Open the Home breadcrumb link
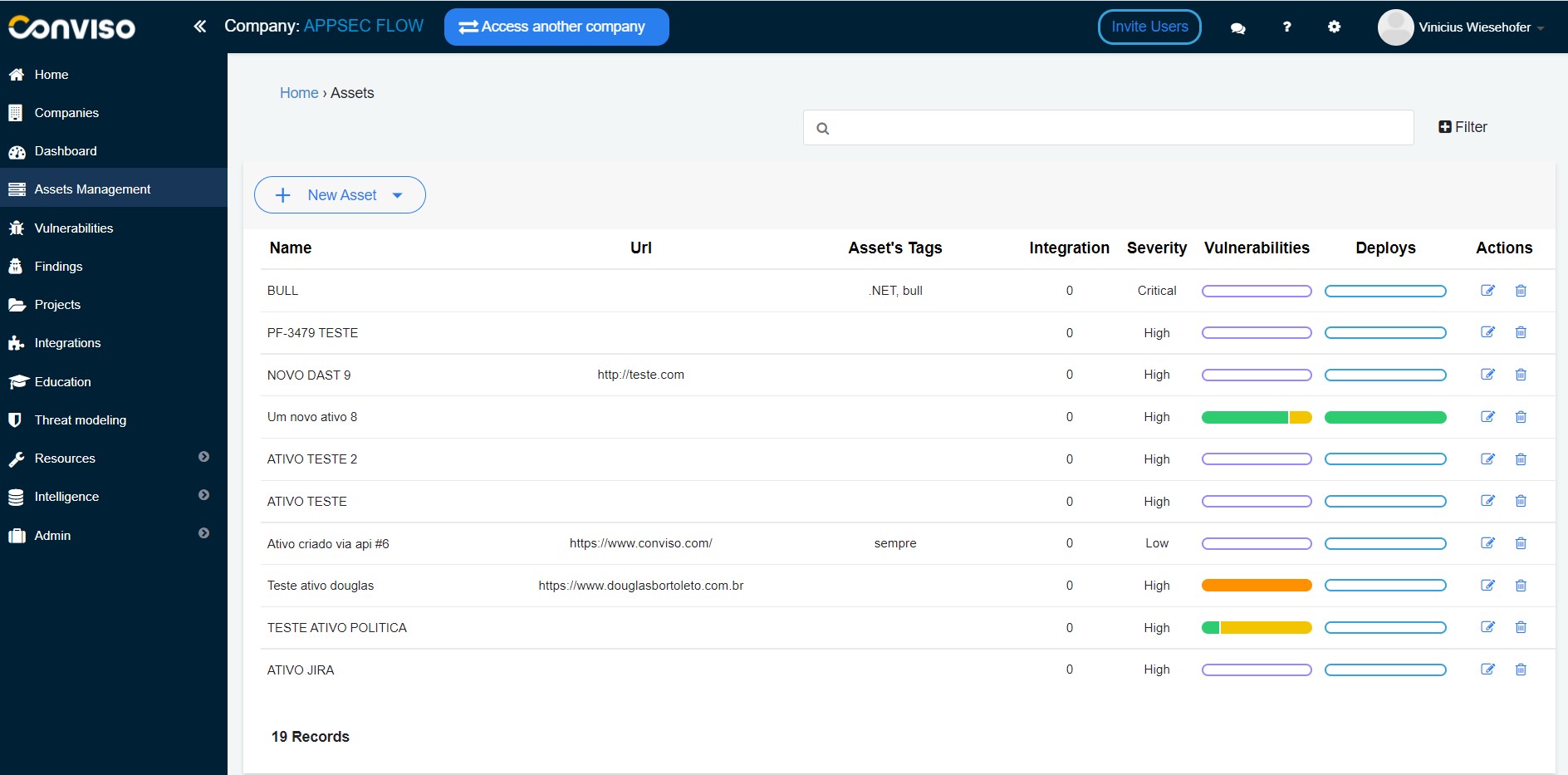 point(299,92)
